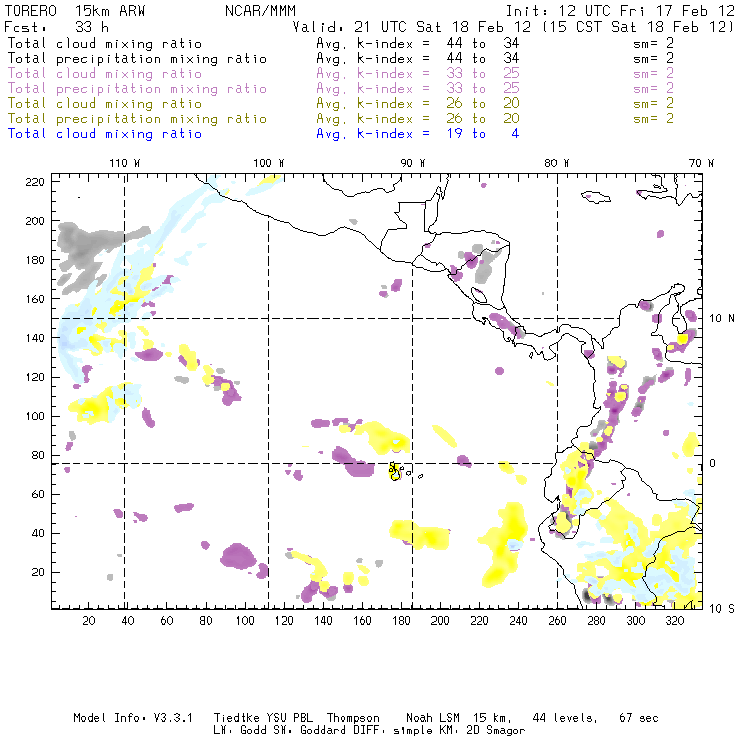Click the Galapagos islands outline near equator
This screenshot has width=740, height=740.
tap(395, 470)
